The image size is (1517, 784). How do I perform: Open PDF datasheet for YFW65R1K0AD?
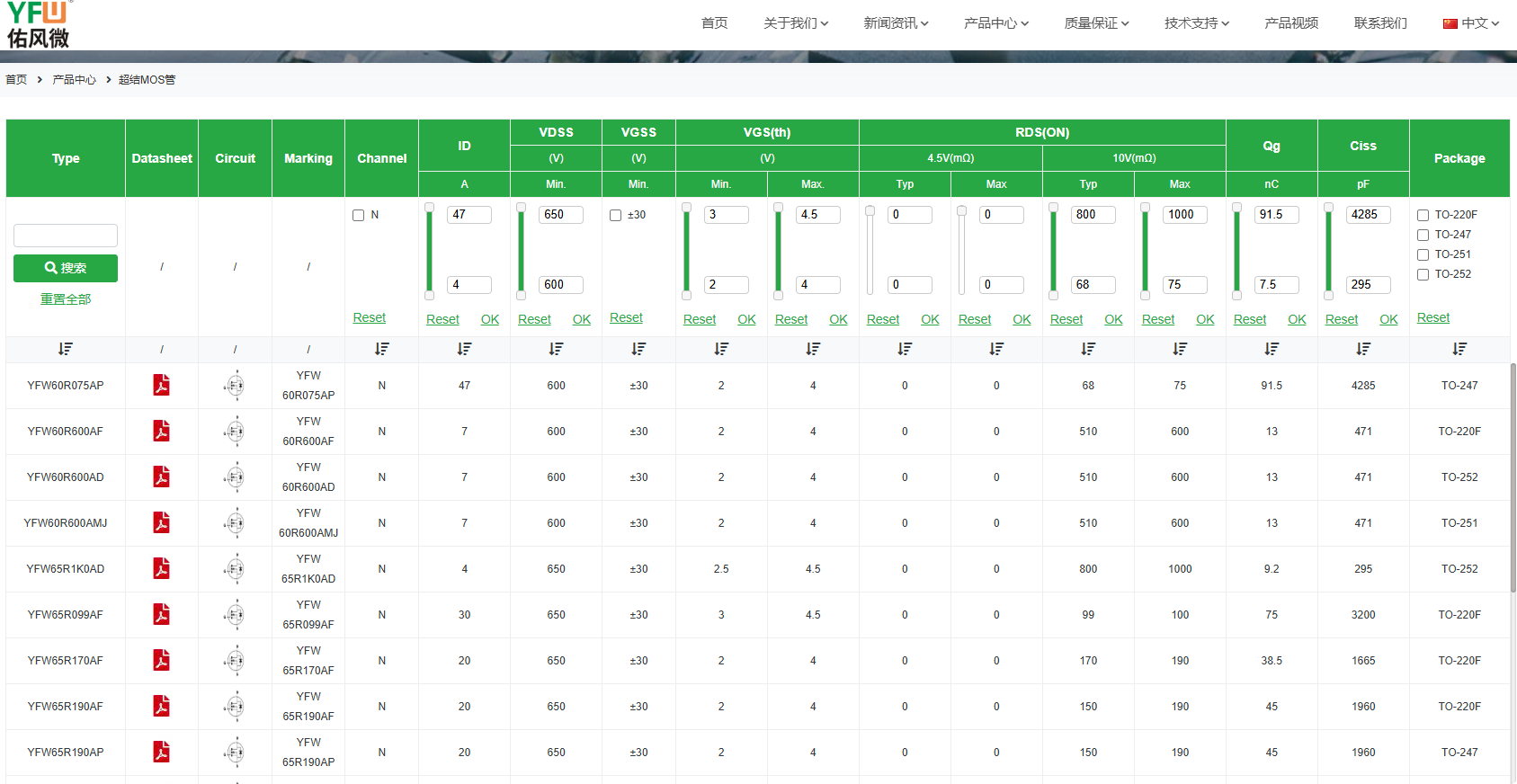(161, 569)
